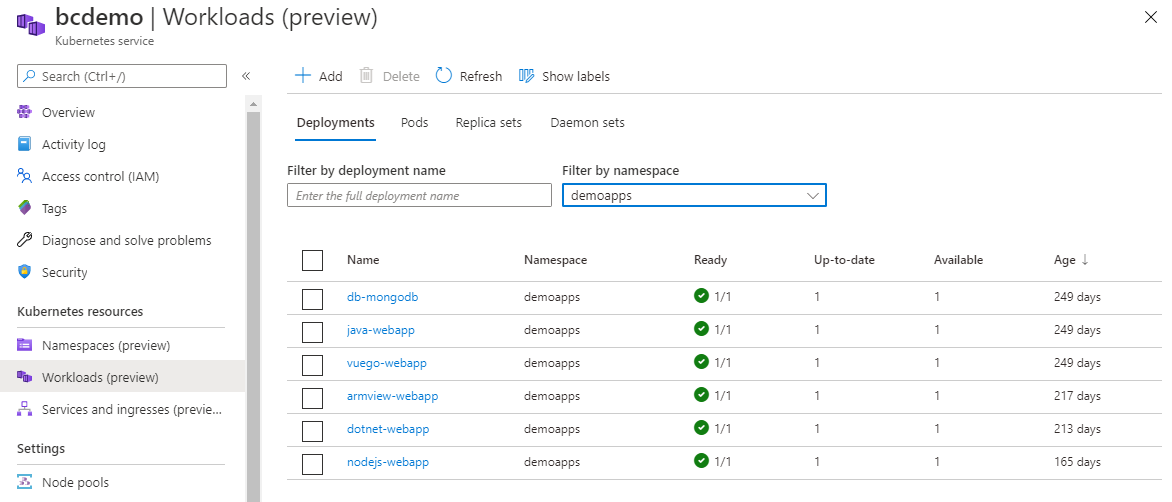Open Services and ingresses menu item

[132, 409]
